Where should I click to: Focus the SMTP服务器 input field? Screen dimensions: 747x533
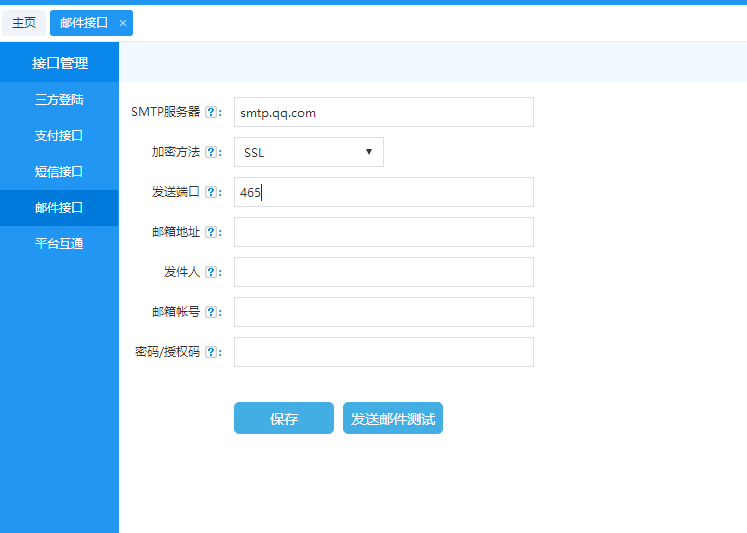[x=383, y=112]
